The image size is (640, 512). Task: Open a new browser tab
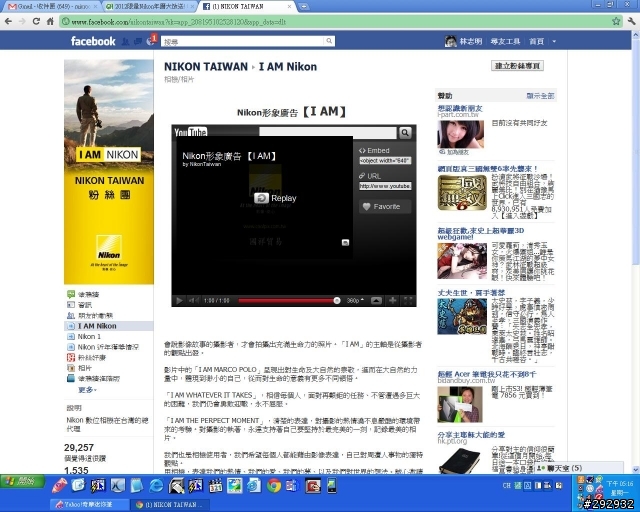point(303,6)
